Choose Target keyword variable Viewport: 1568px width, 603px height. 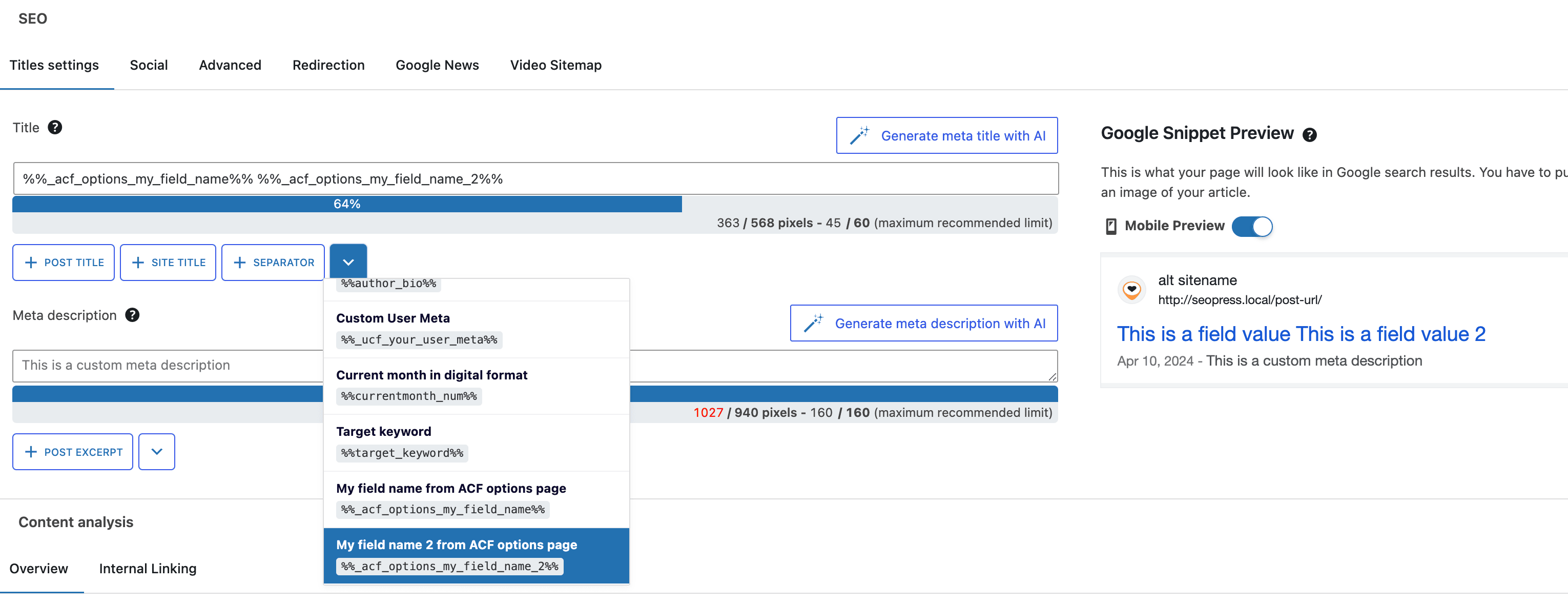click(476, 442)
